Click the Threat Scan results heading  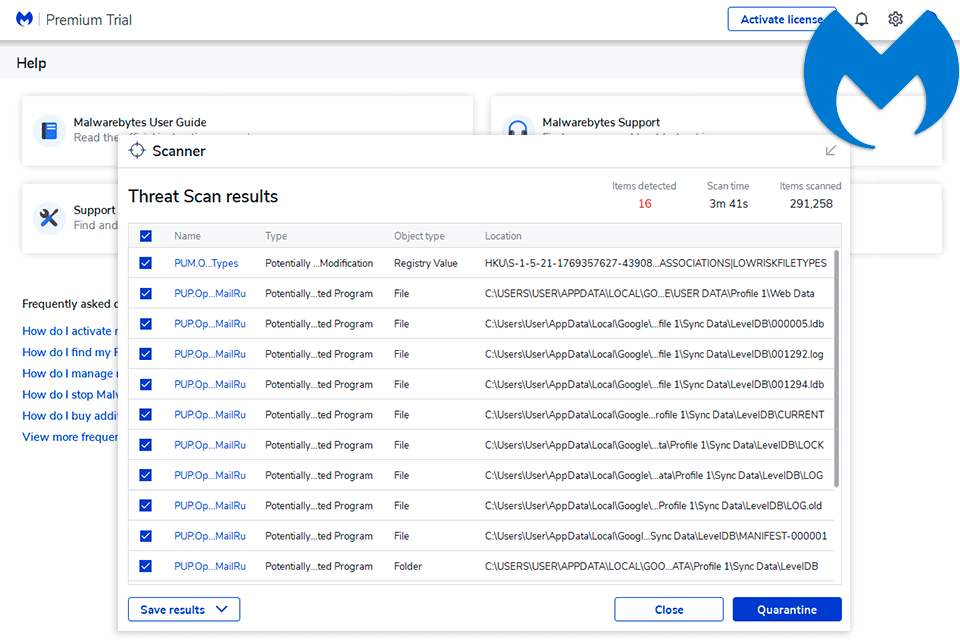click(x=203, y=196)
